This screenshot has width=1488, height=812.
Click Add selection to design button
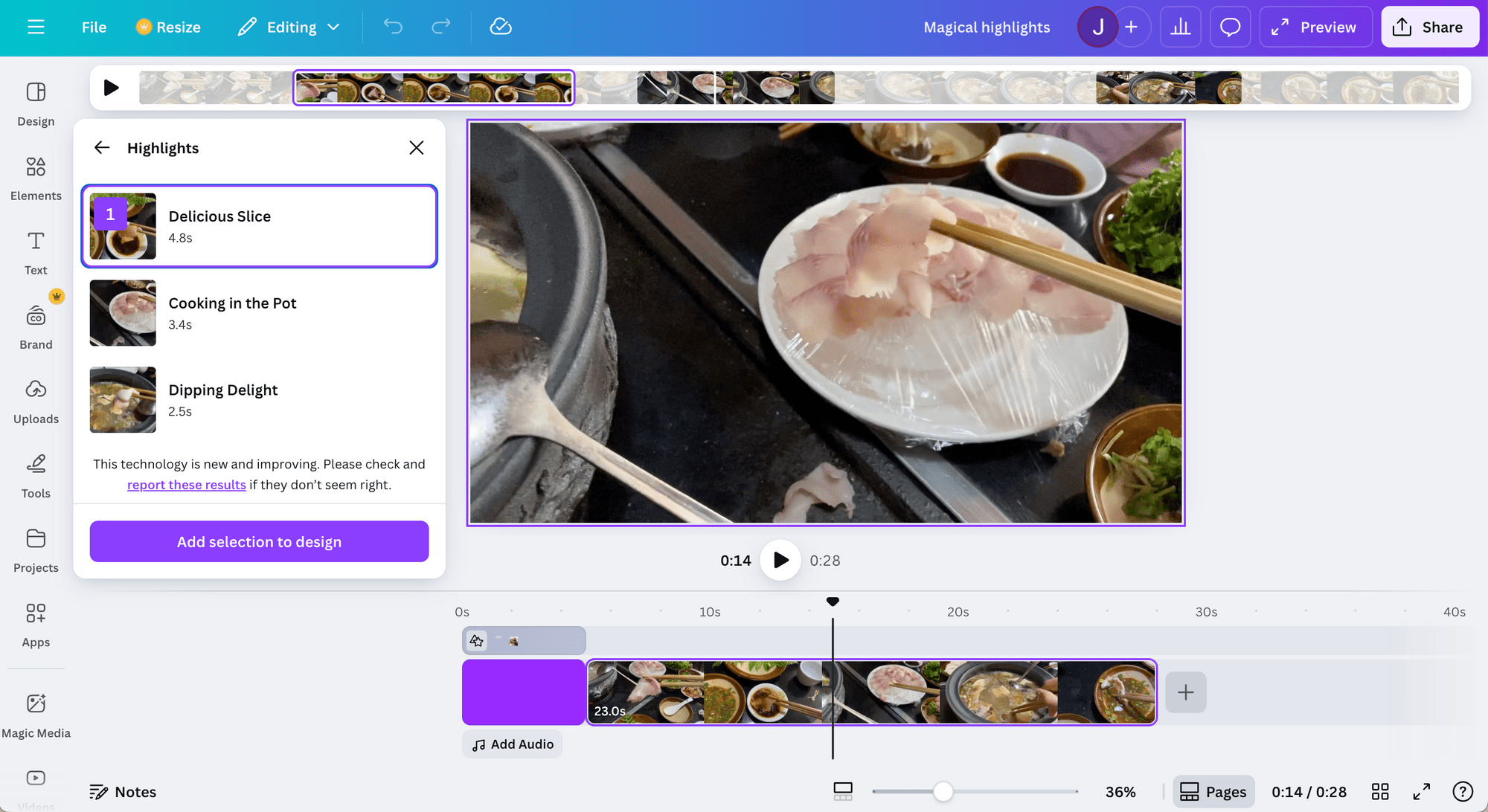(x=259, y=541)
